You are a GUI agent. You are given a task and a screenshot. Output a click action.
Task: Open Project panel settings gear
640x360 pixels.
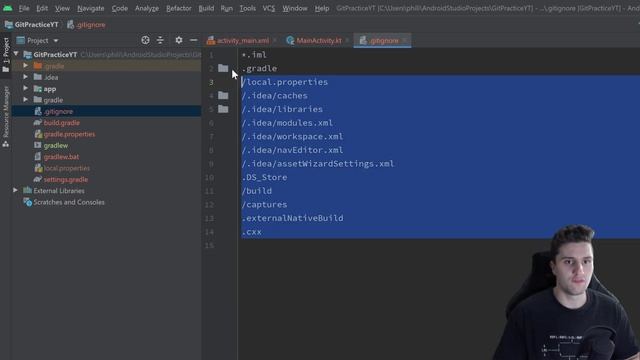(179, 40)
